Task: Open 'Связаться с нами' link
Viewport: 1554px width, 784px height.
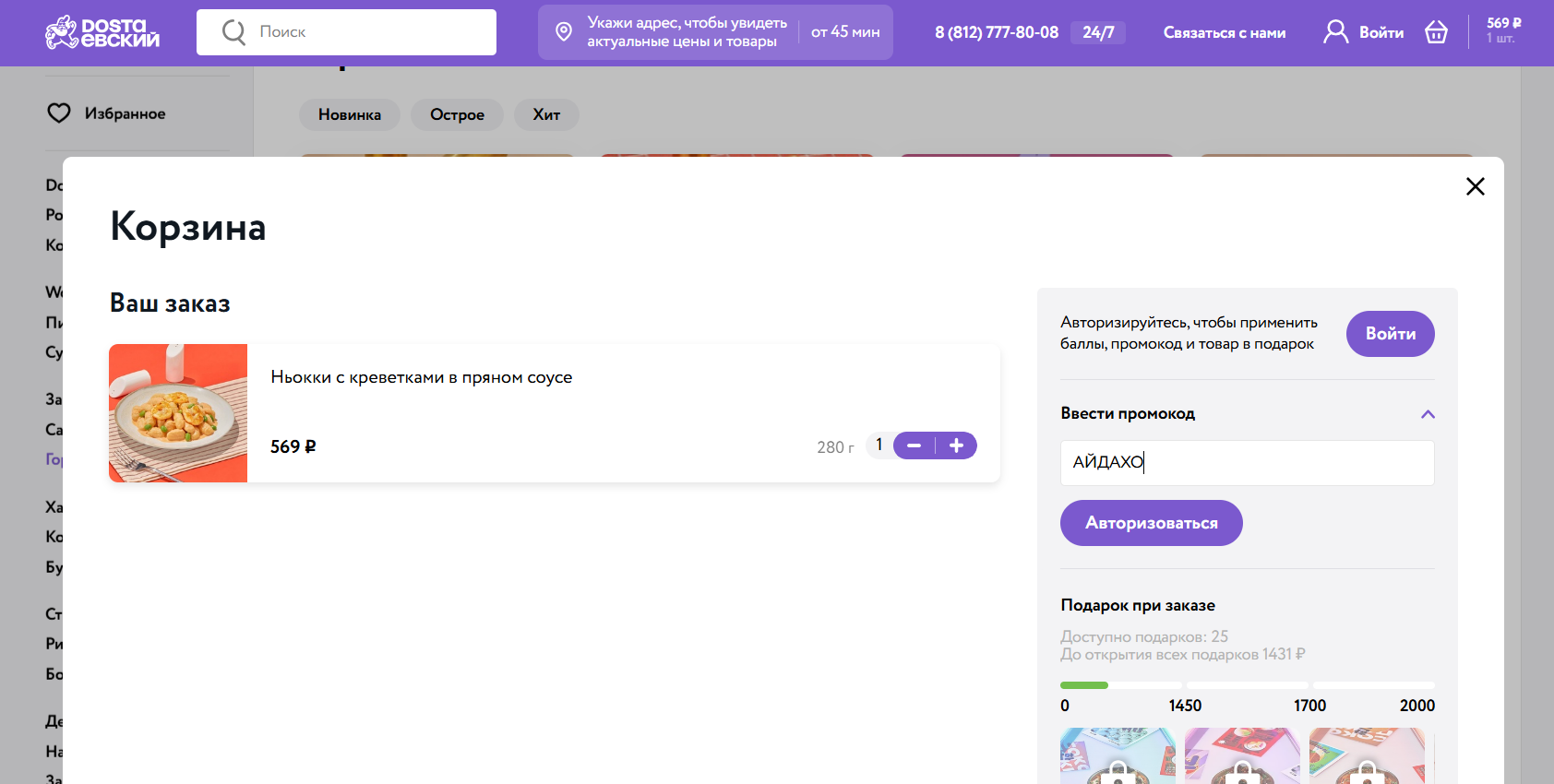Action: tap(1225, 32)
